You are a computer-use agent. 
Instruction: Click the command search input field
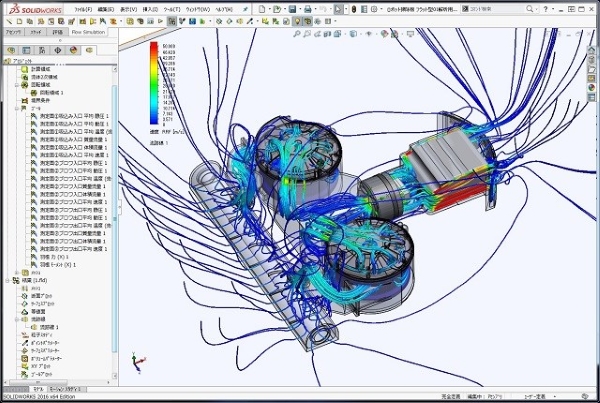tap(490, 8)
